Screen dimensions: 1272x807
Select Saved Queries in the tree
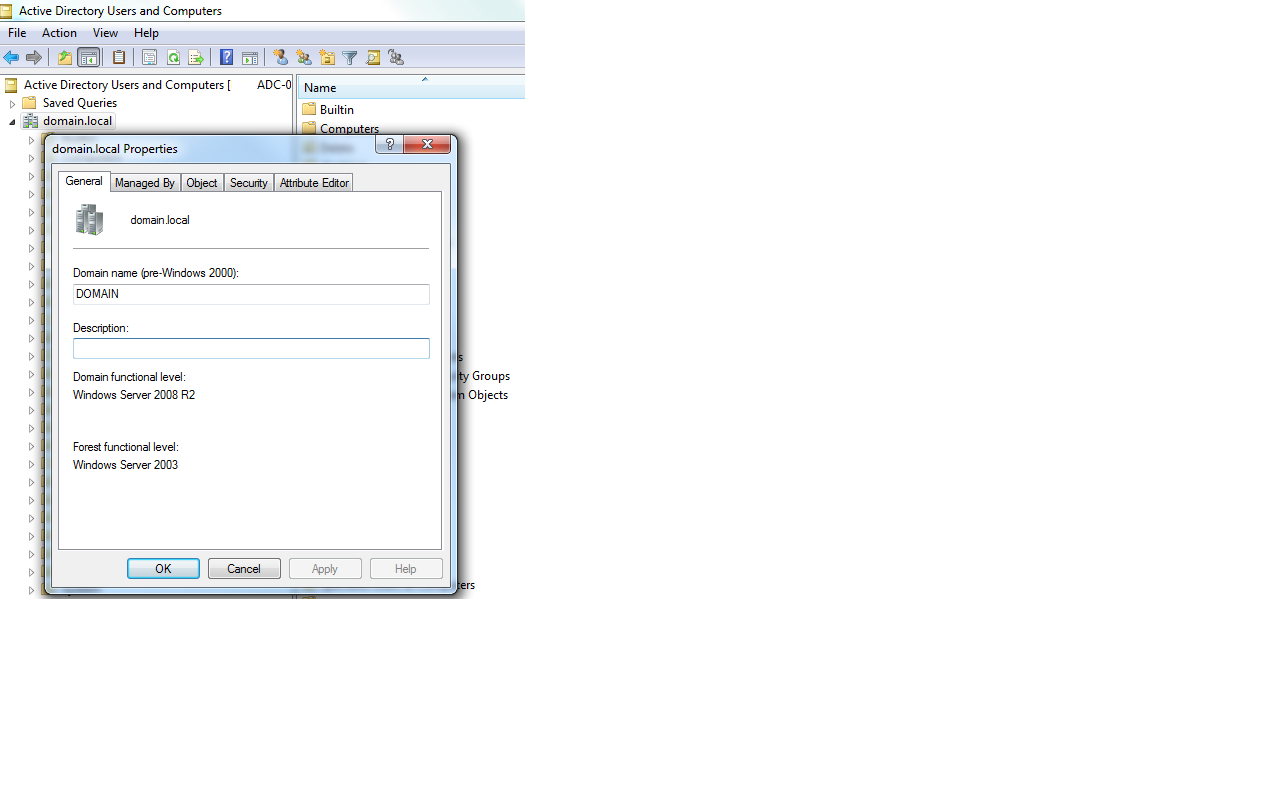80,103
